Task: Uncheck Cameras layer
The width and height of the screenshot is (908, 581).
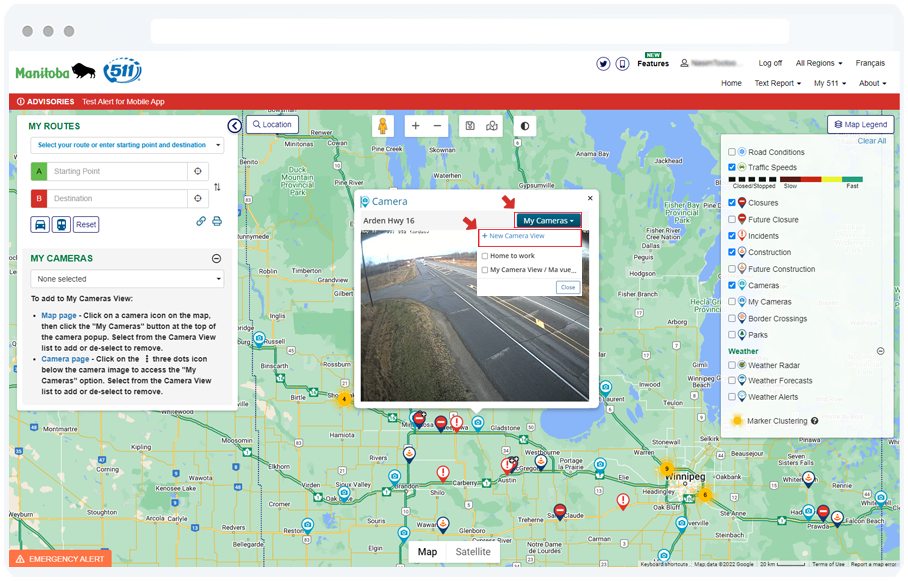Action: click(732, 286)
